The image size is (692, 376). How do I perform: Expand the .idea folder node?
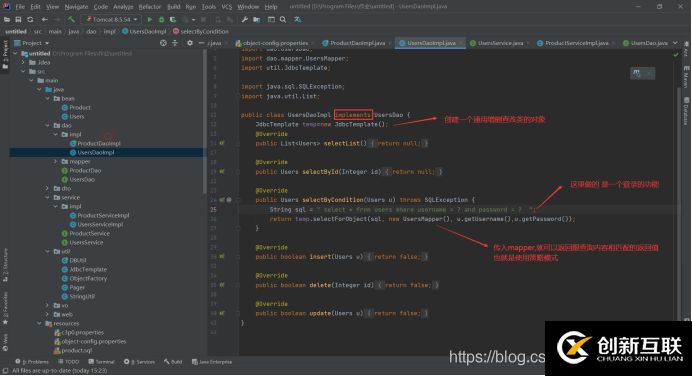pyautogui.click(x=23, y=63)
